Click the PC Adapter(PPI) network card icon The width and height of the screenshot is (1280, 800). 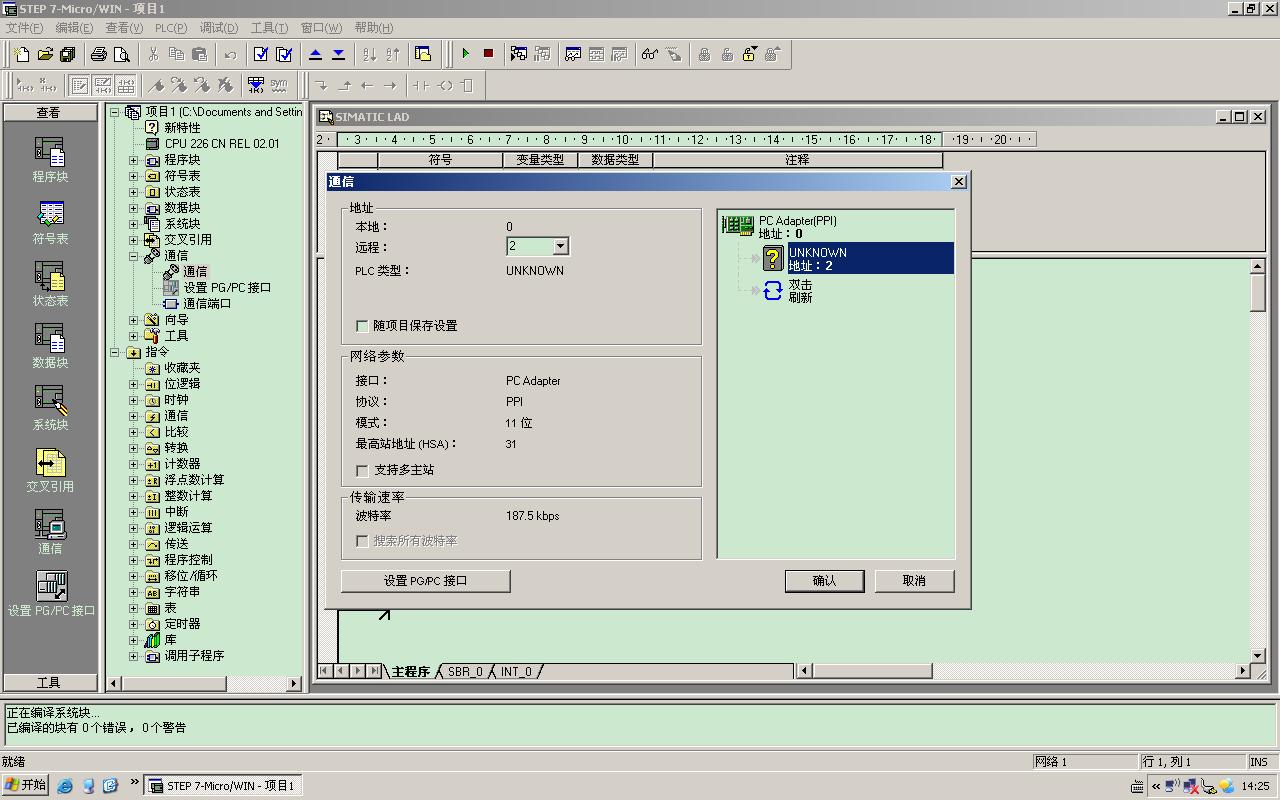[x=738, y=226]
